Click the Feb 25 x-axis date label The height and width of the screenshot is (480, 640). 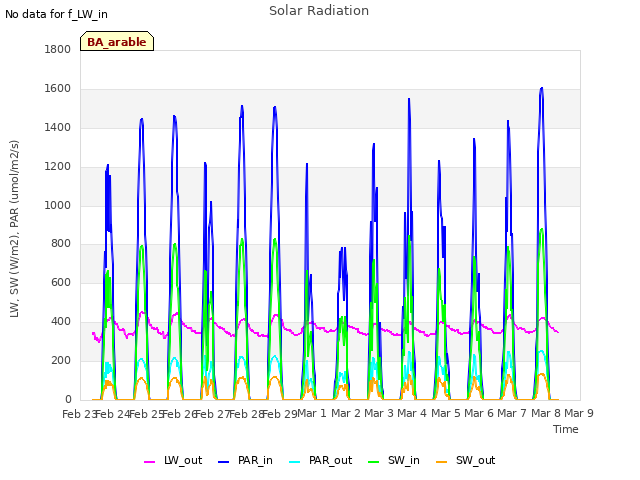coord(146,414)
